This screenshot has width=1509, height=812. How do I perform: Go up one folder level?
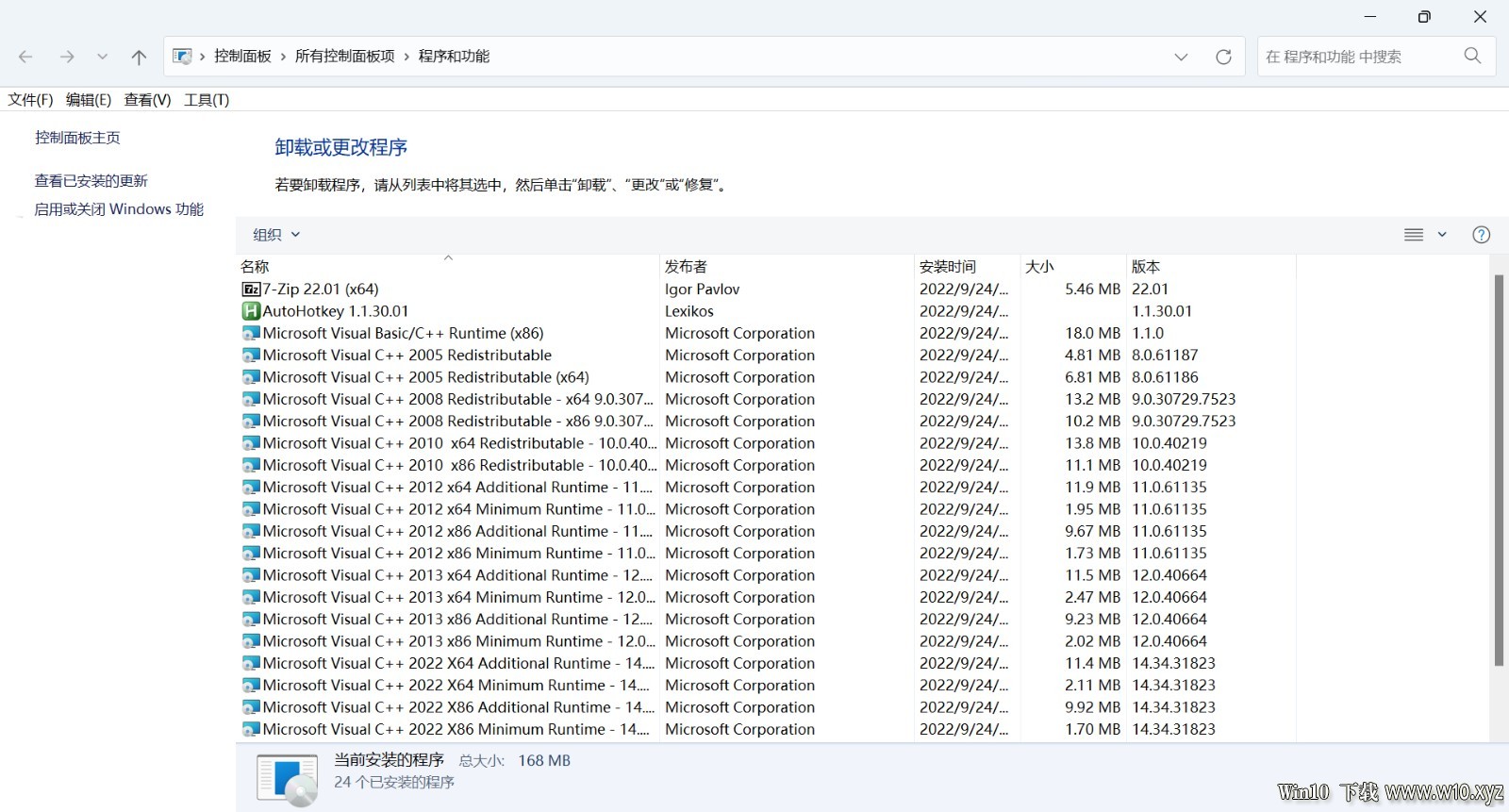coord(139,57)
